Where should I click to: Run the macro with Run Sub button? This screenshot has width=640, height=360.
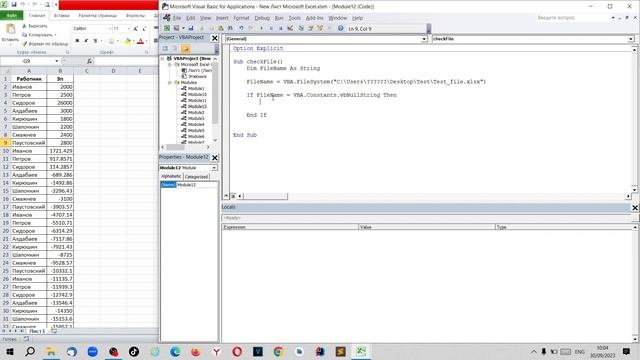click(261, 28)
